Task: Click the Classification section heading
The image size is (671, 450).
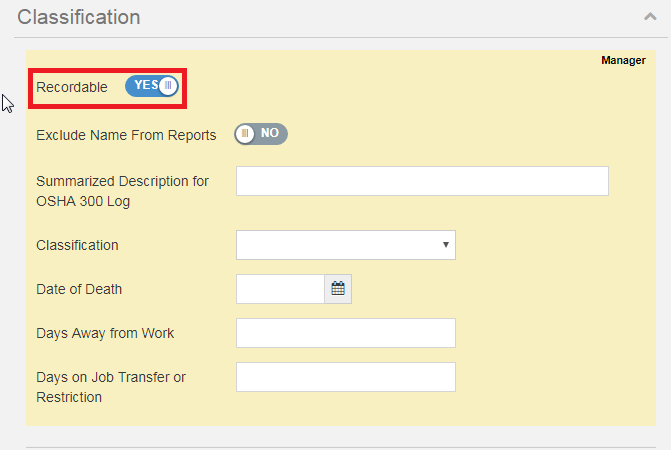Action: click(79, 17)
